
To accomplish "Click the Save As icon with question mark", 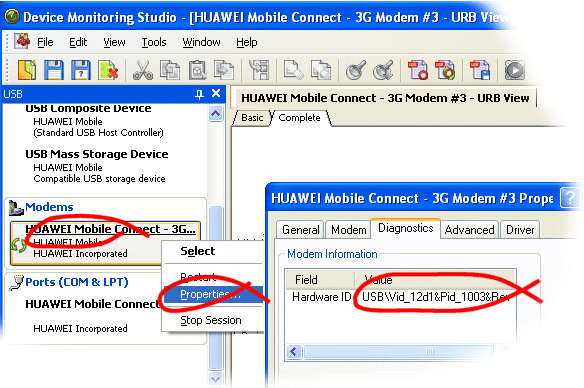I will pos(81,70).
